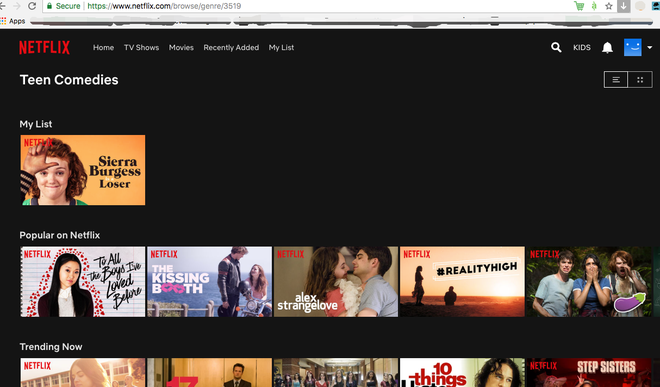The width and height of the screenshot is (660, 387).
Task: Click the download arrow extension icon
Action: click(623, 6)
